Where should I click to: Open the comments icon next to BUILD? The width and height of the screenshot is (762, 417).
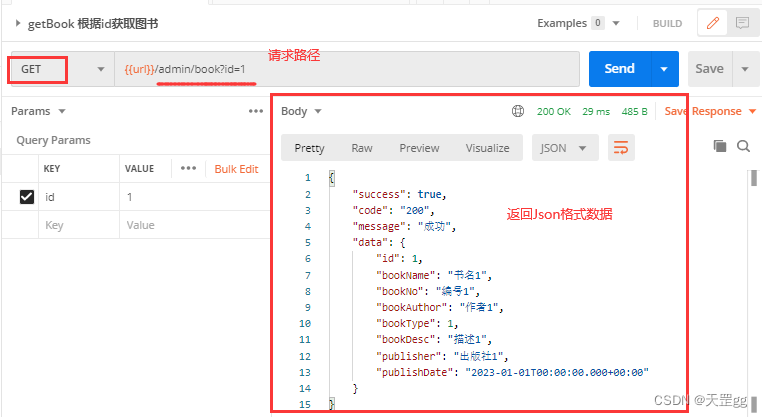(742, 23)
